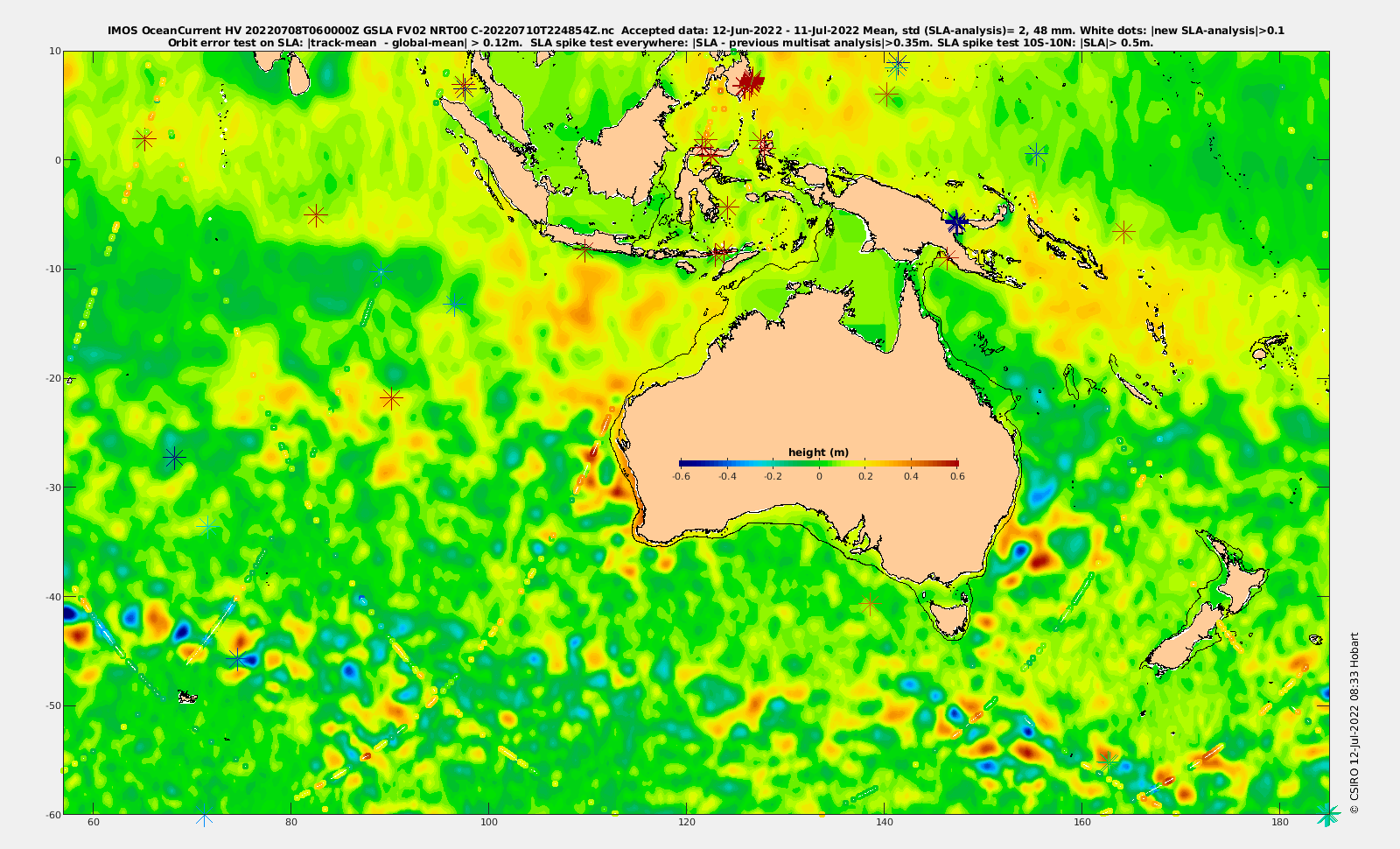Screen dimensions: 1400x849
Task: Pick the green asterisk southwest of New Zealand
Action: 1109,762
